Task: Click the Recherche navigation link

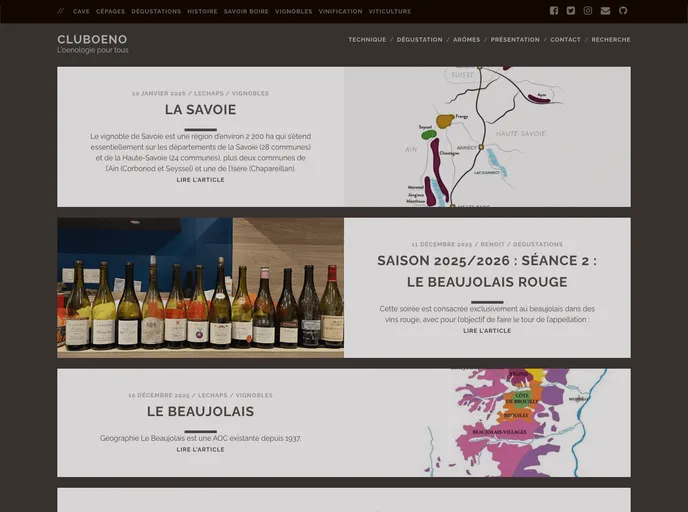Action: tap(610, 40)
